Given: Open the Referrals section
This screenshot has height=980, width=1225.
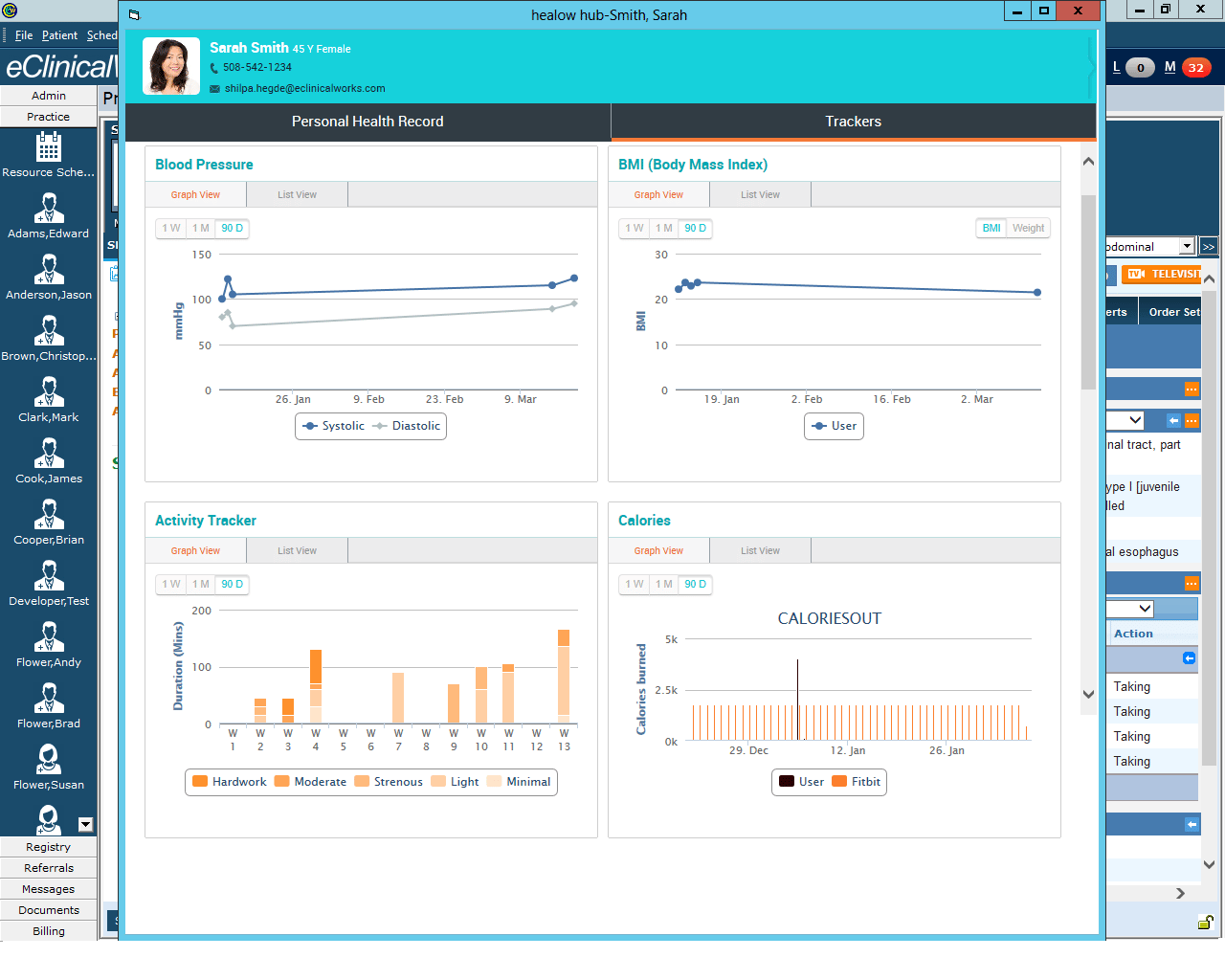Looking at the screenshot, I should pos(49,868).
